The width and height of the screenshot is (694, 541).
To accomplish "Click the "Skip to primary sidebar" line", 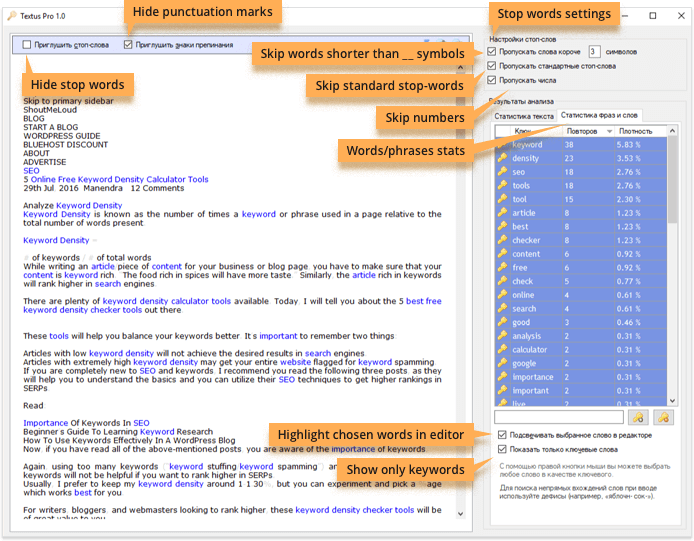I will click(68, 101).
